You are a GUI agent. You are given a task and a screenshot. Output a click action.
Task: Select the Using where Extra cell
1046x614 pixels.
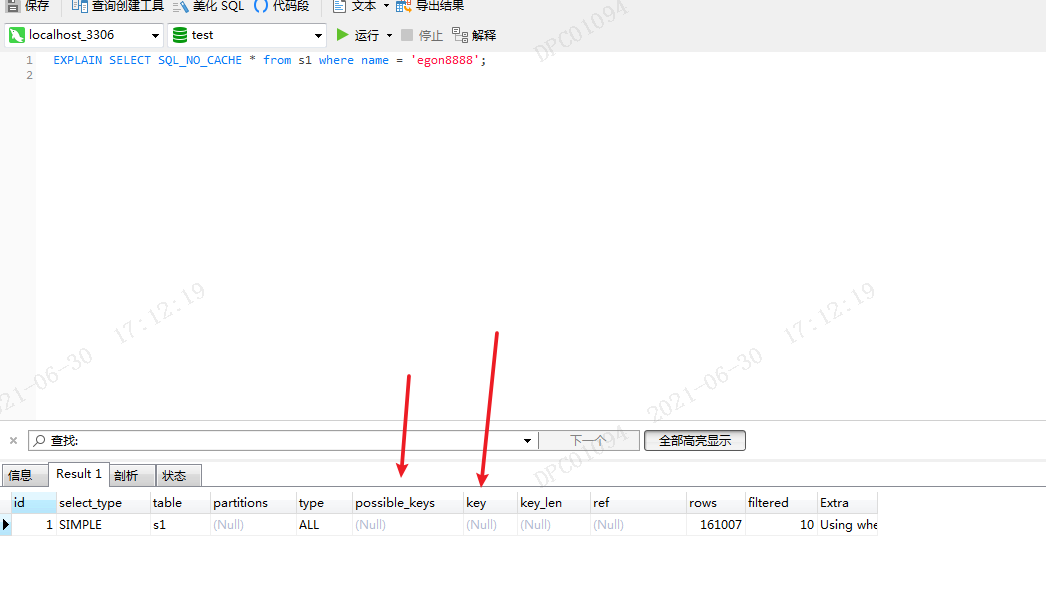[847, 525]
